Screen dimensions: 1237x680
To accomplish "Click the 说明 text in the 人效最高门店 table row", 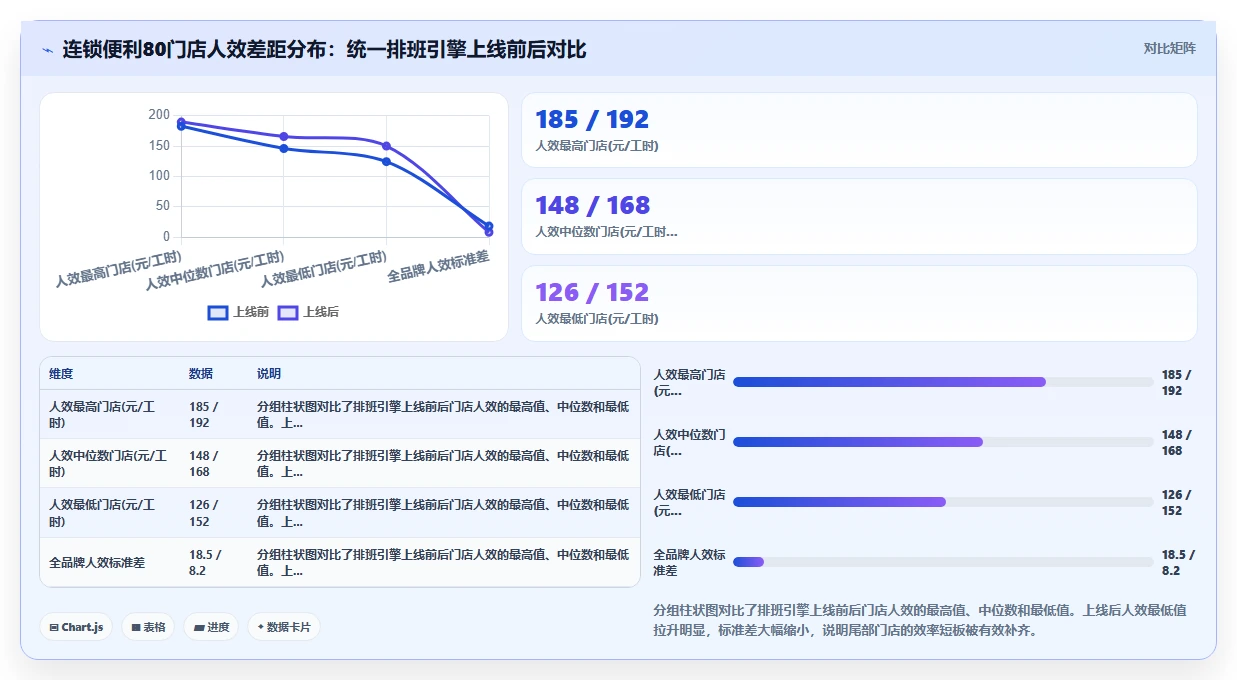I will pos(443,414).
